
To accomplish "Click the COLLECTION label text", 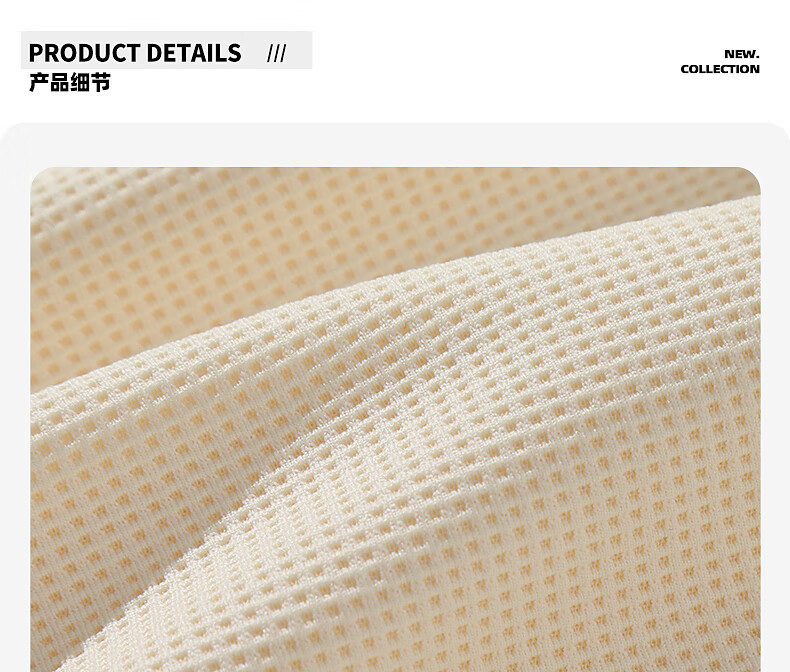I will tap(720, 69).
